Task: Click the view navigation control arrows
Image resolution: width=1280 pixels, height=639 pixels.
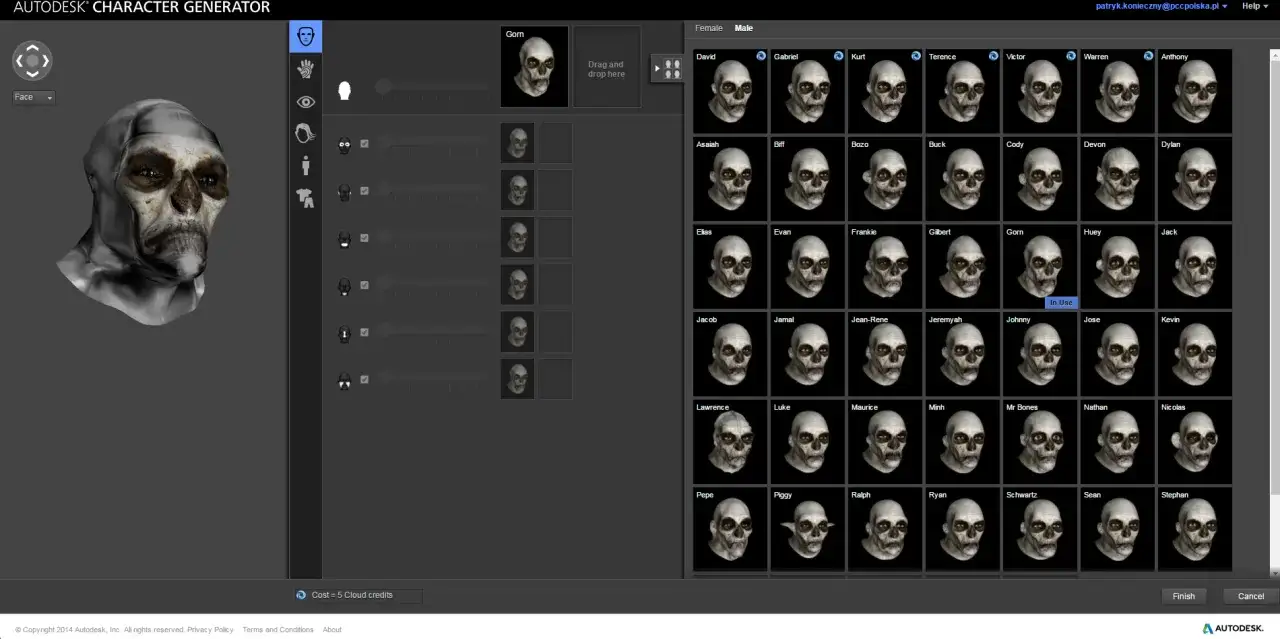Action: click(32, 61)
